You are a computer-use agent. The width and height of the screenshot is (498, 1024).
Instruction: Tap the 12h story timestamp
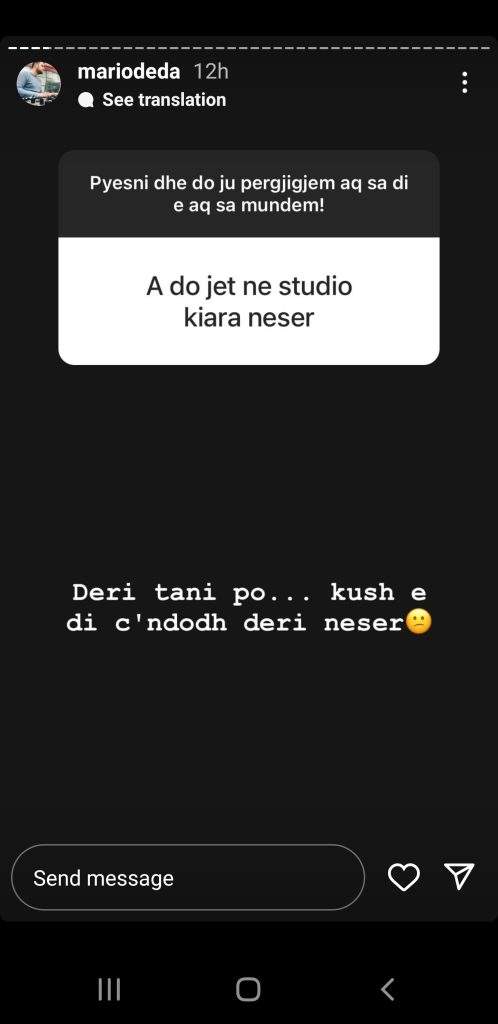coord(211,71)
